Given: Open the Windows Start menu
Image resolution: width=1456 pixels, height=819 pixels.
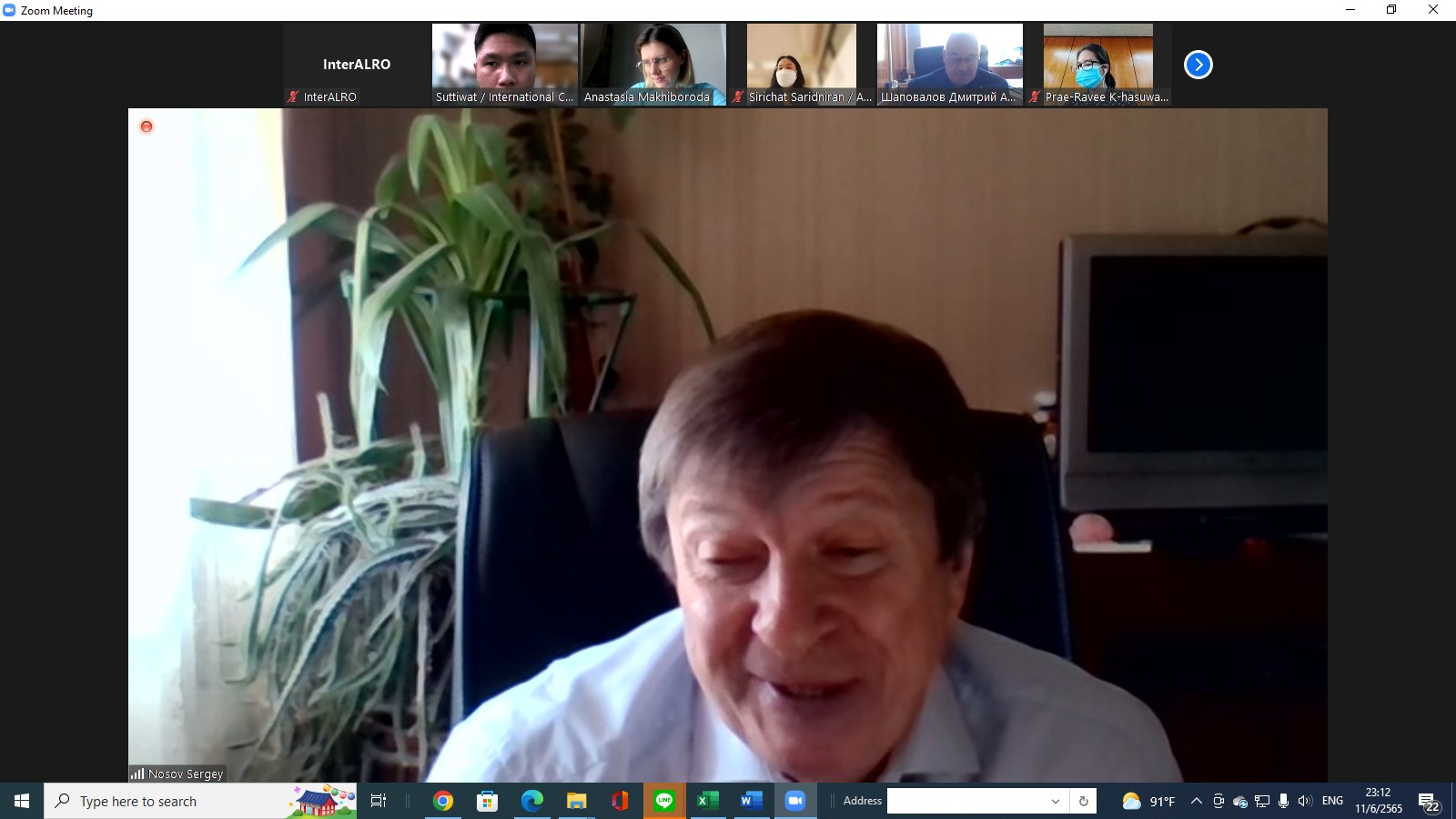Looking at the screenshot, I should [22, 801].
